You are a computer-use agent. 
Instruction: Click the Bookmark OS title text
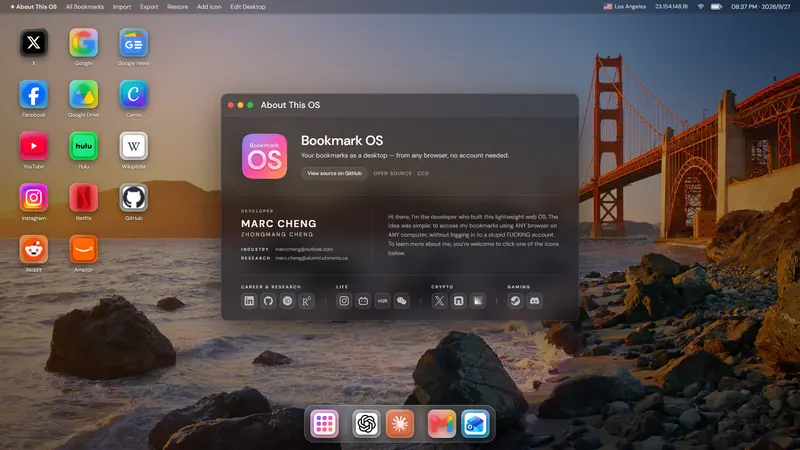click(x=342, y=140)
